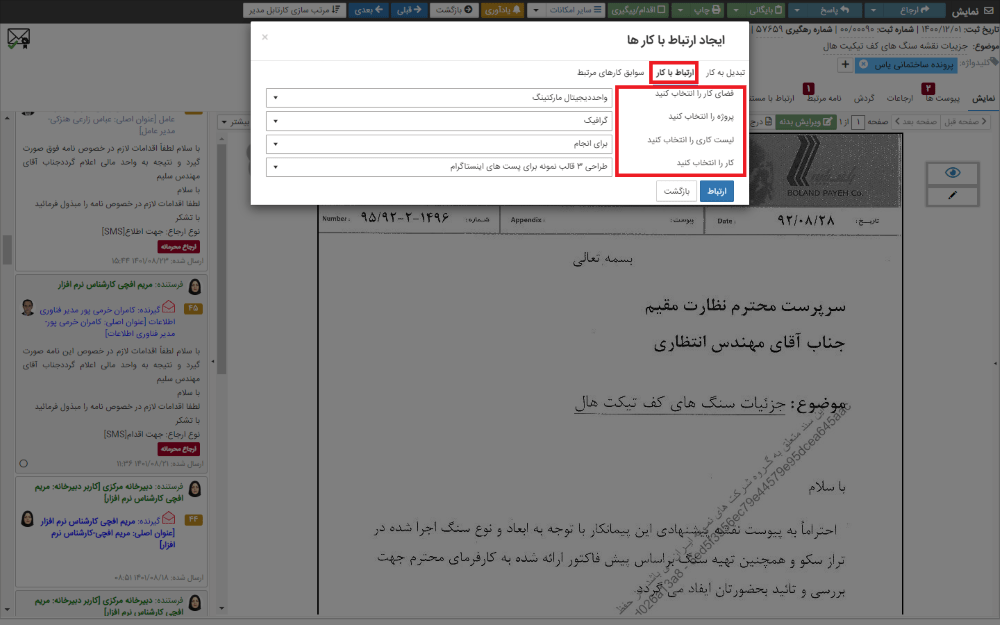Click the blue ارتباط button
The image size is (1000, 625).
tap(718, 189)
